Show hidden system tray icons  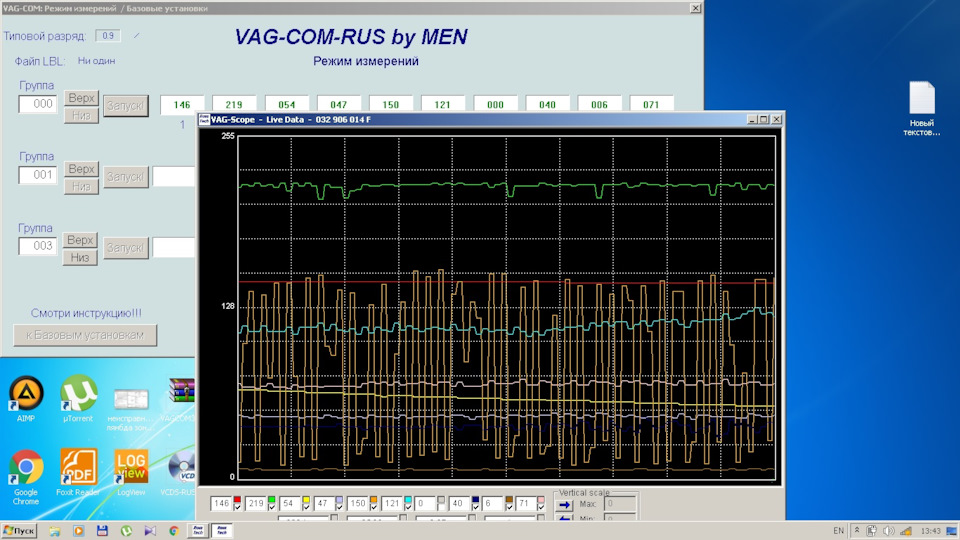pyautogui.click(x=857, y=531)
